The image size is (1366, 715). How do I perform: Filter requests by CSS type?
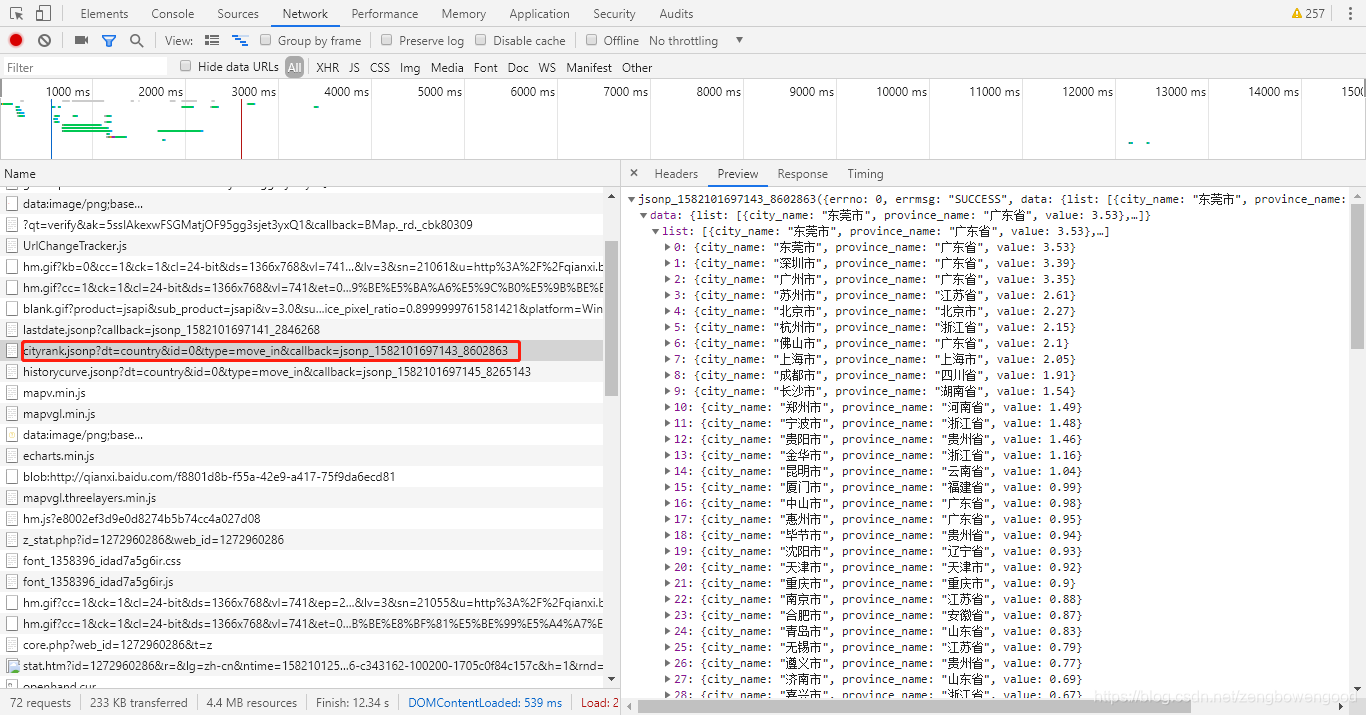[x=380, y=68]
